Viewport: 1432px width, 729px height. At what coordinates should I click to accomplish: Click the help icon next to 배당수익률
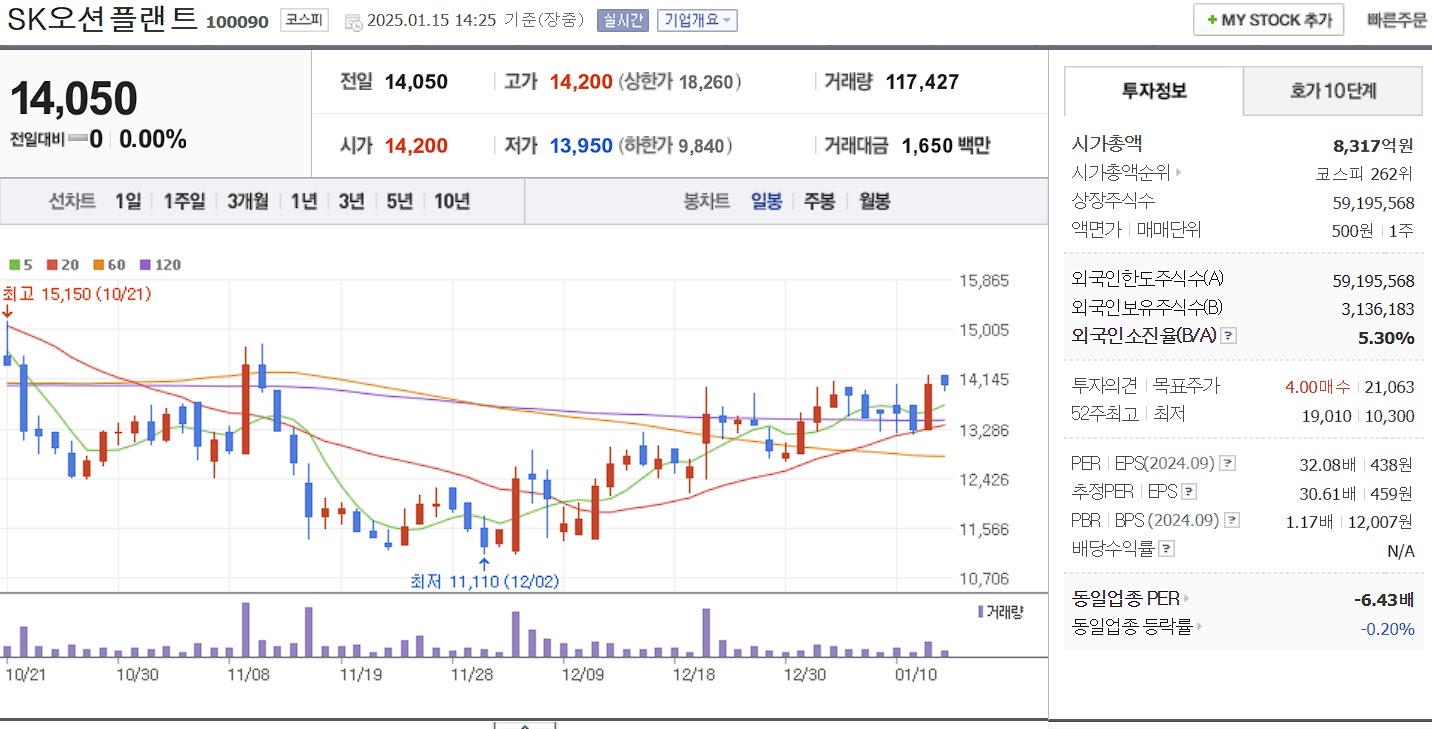[x=1167, y=549]
